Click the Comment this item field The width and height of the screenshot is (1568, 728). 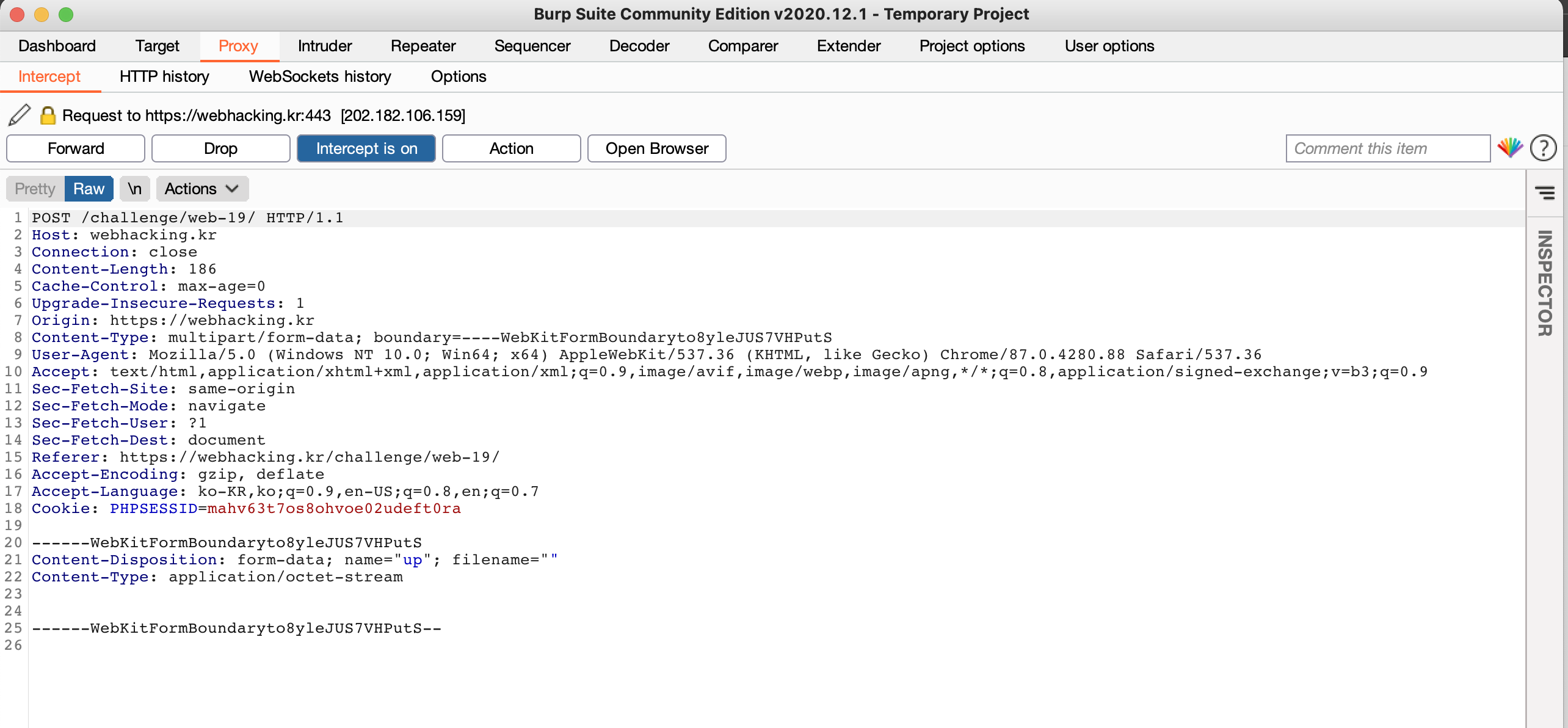pos(1387,148)
